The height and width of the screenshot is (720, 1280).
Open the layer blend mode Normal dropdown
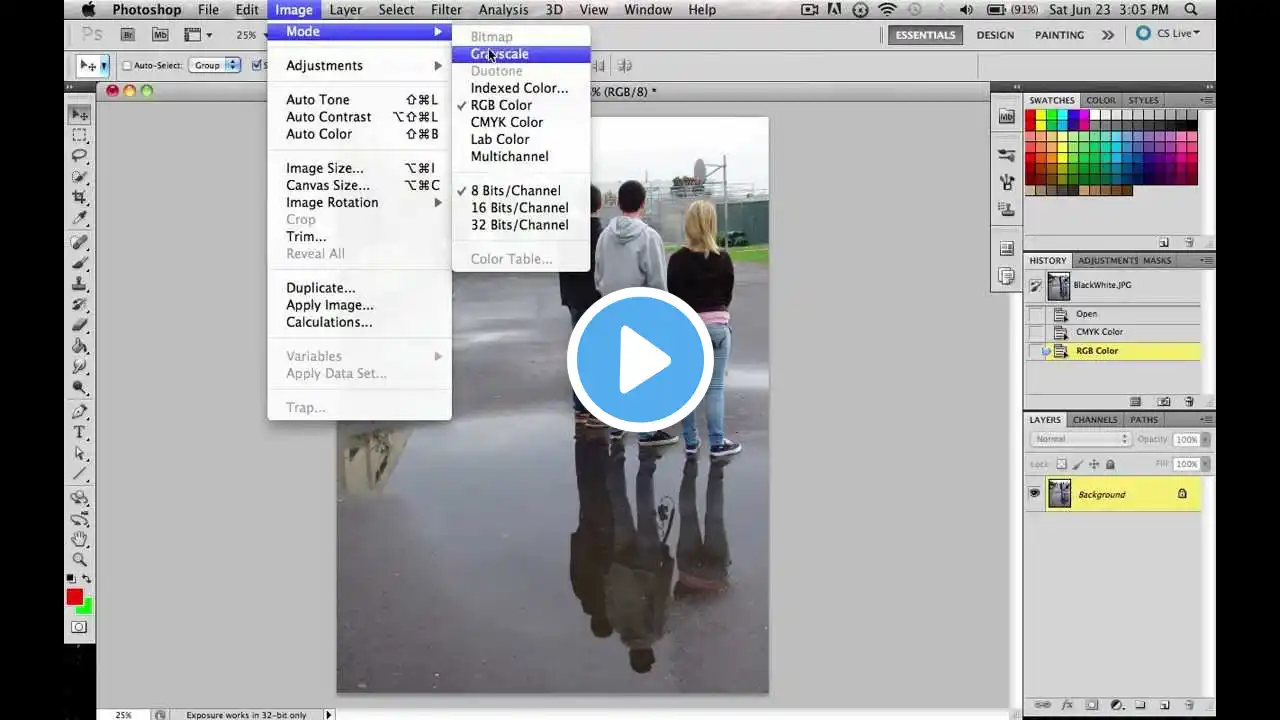[x=1080, y=439]
